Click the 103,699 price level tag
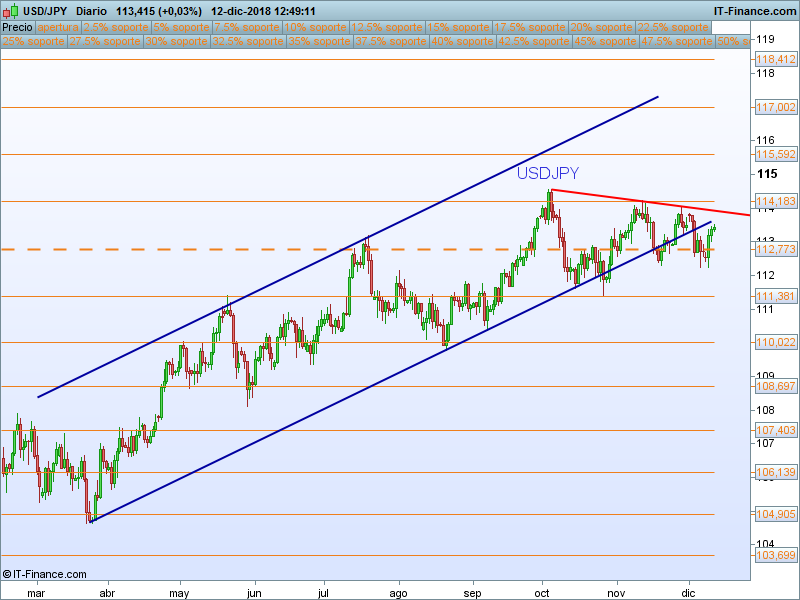Image resolution: width=800 pixels, height=600 pixels. coord(774,555)
